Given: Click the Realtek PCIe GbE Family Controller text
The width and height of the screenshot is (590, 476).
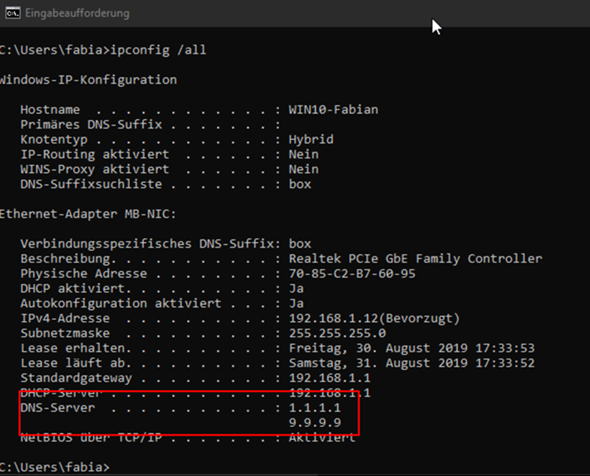Looking at the screenshot, I should (415, 259).
